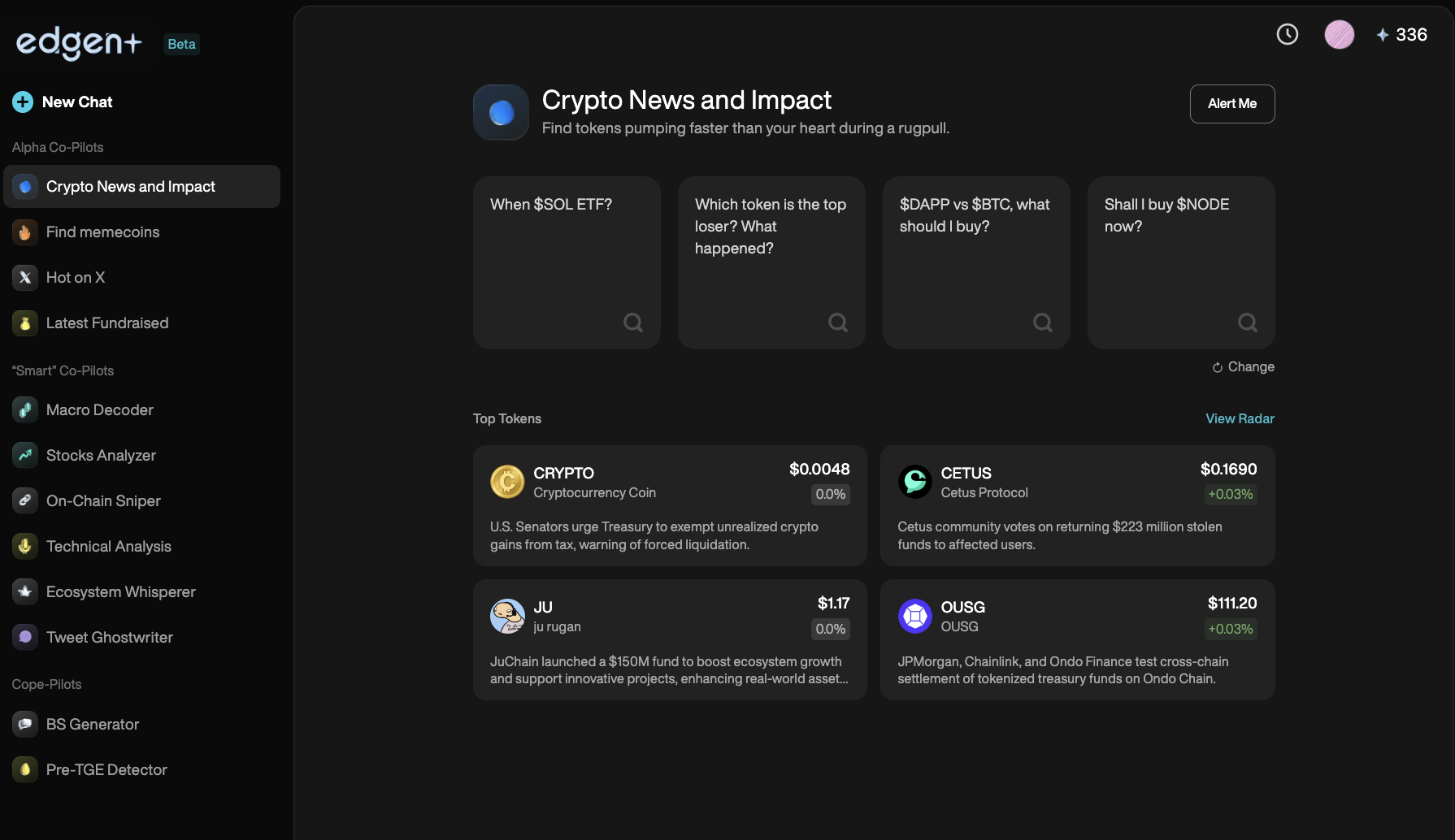The height and width of the screenshot is (840, 1455).
Task: Select Stocks Analyzer from the sidebar
Action: coord(101,456)
